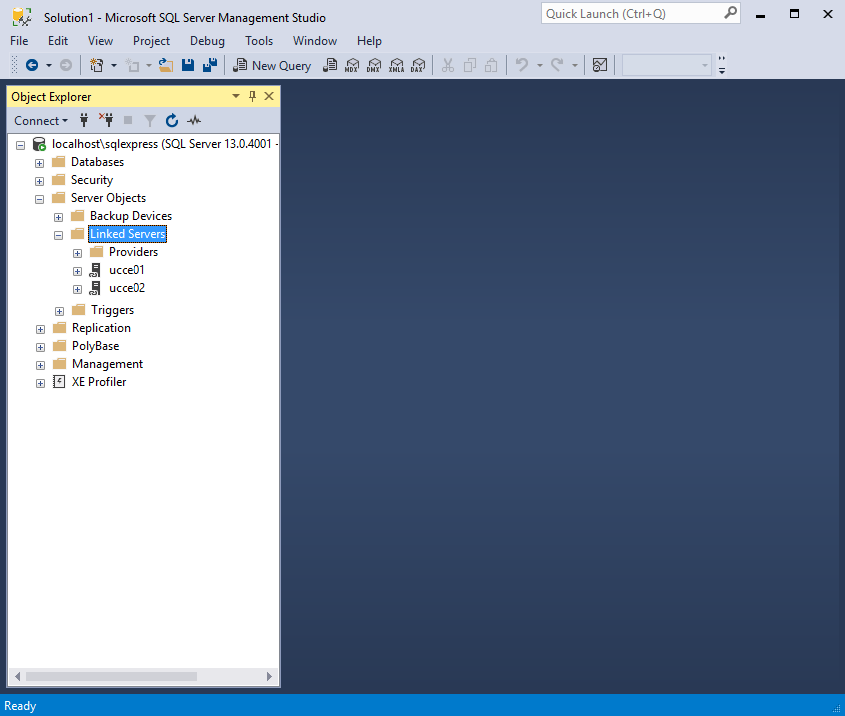Expand the ucce01 linked server node

(x=77, y=270)
